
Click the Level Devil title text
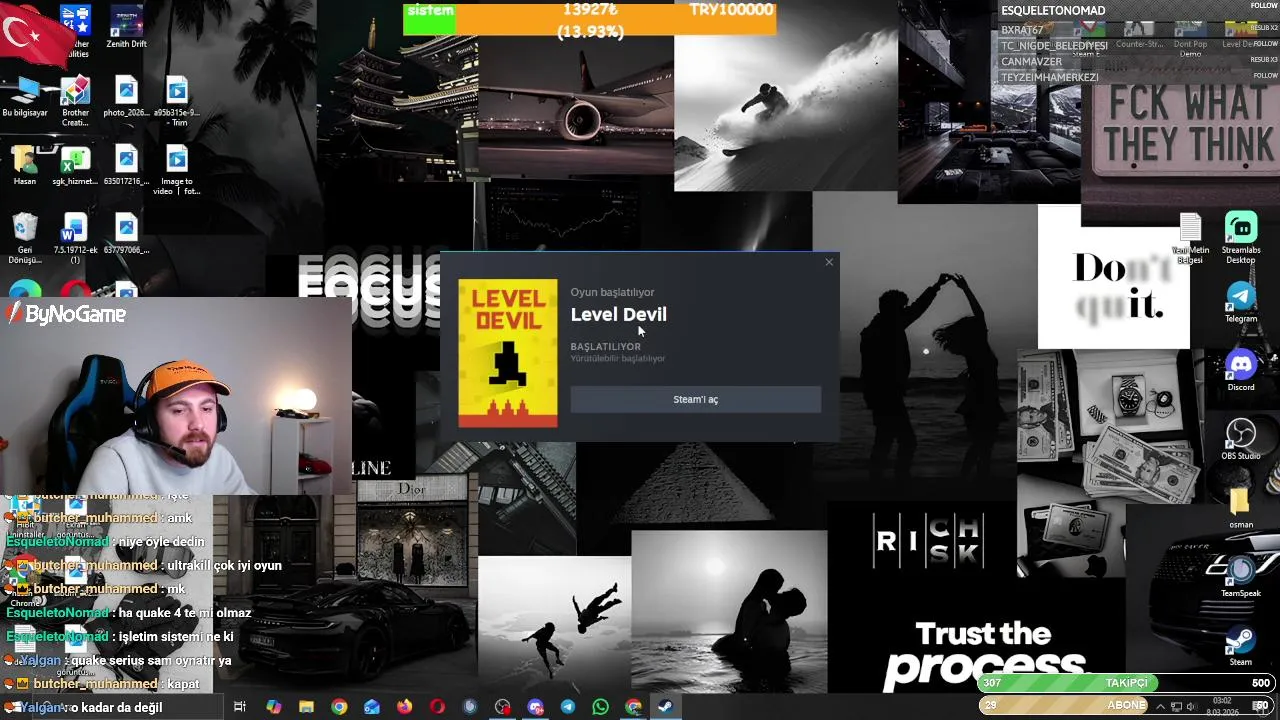click(x=618, y=314)
